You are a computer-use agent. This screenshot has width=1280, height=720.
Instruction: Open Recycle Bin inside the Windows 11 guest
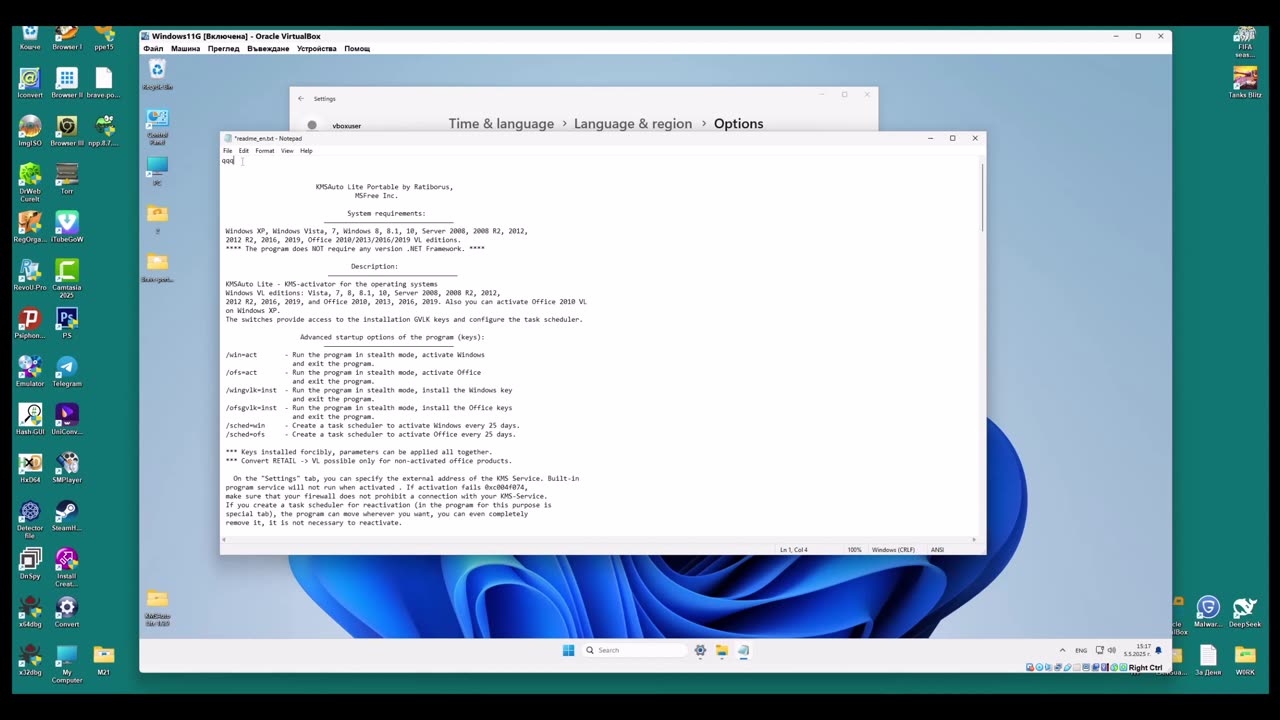pyautogui.click(x=157, y=75)
